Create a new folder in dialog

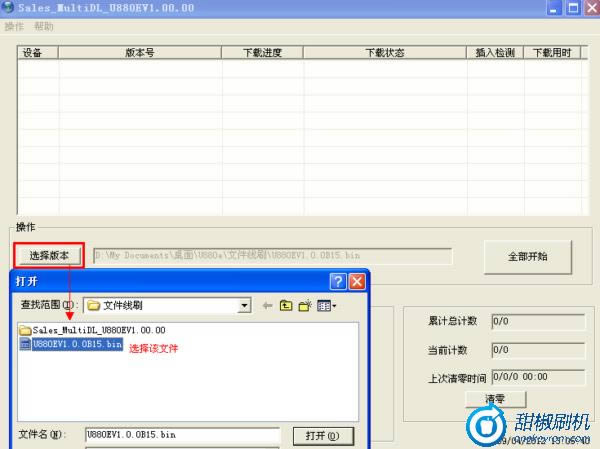point(305,305)
